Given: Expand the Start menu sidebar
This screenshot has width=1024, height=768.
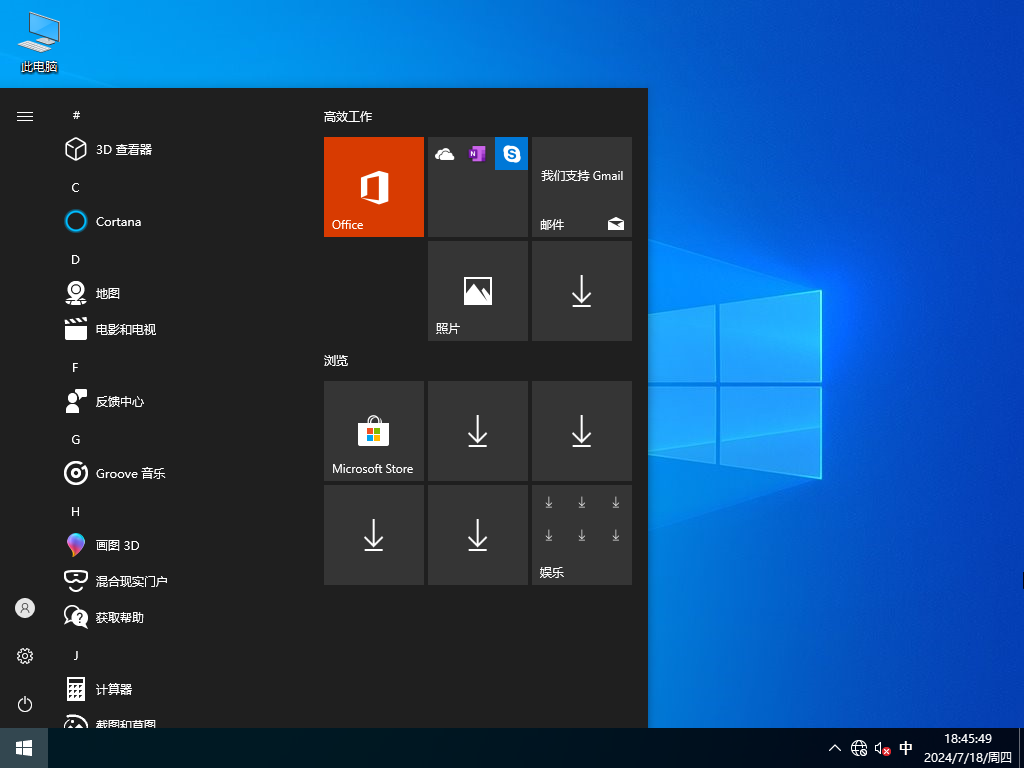Looking at the screenshot, I should 25,116.
